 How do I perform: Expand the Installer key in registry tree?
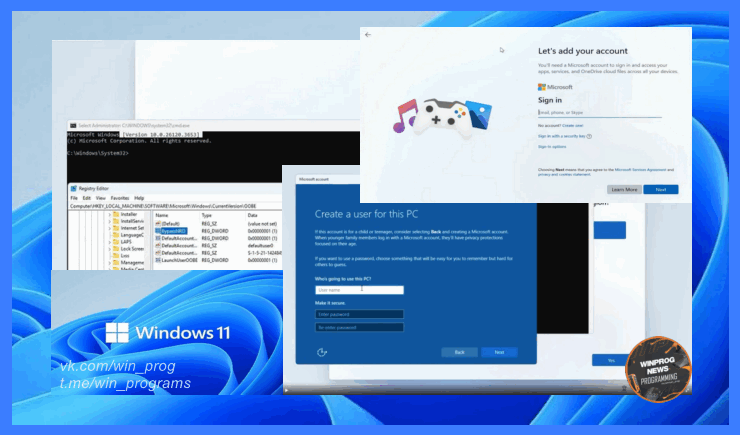tap(110, 214)
